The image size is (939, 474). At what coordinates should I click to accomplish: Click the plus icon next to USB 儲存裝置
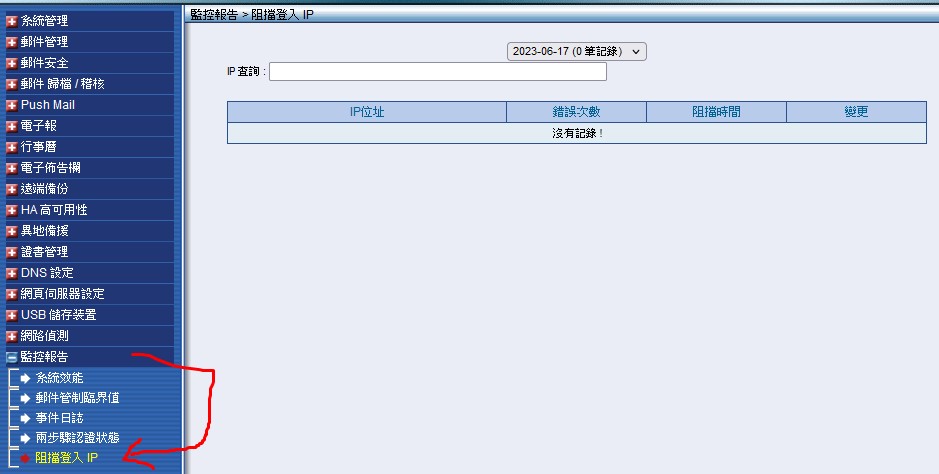pos(12,315)
